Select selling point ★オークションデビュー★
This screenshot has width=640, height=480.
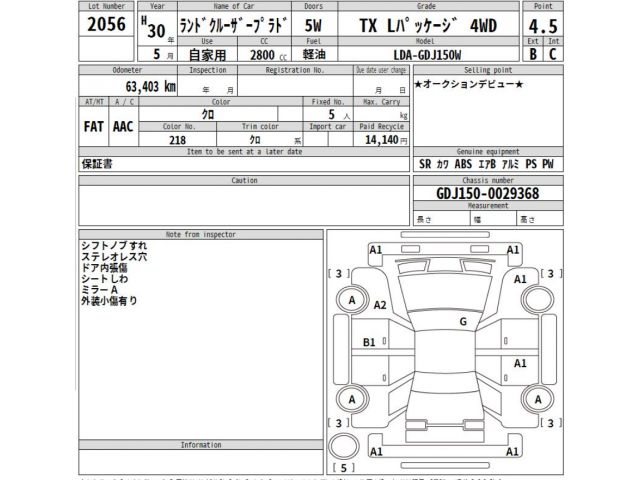point(468,84)
